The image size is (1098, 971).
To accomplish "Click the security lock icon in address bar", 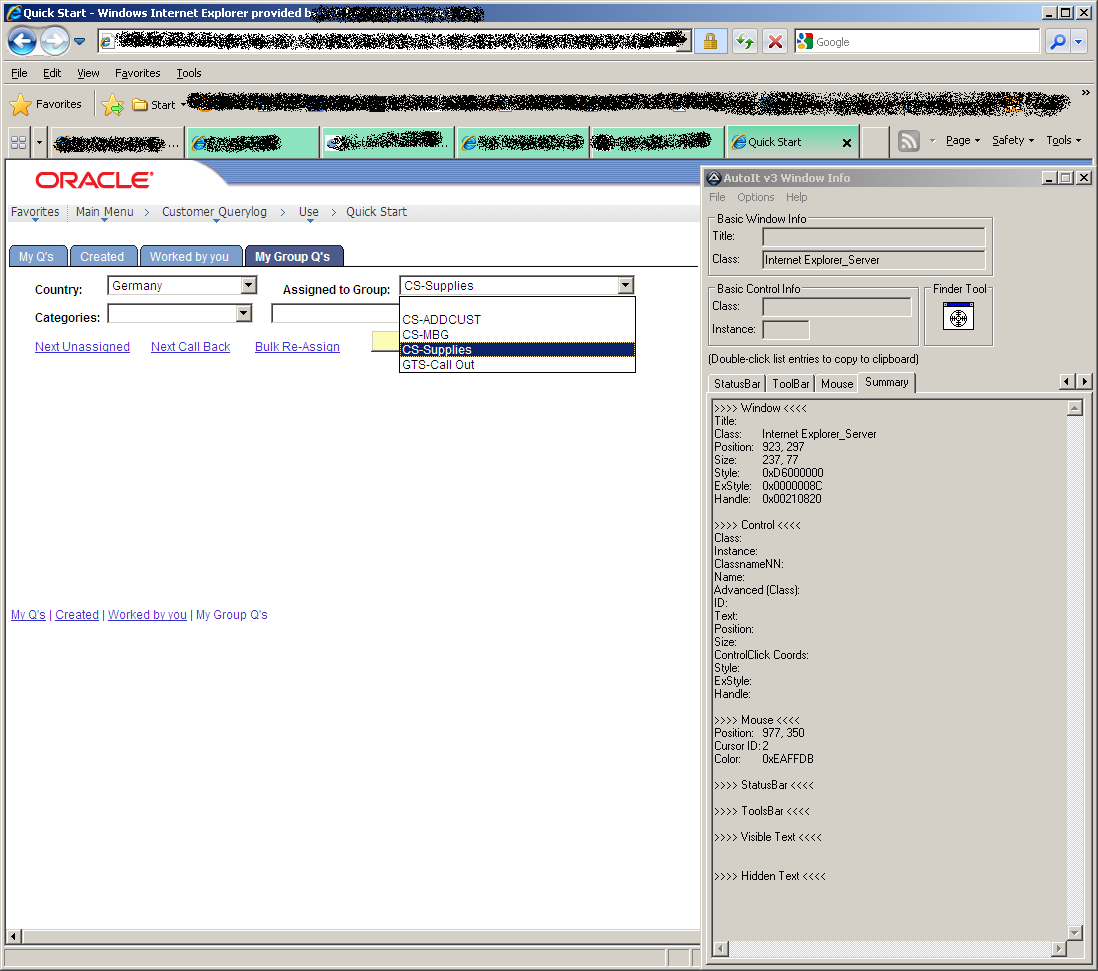I will 710,41.
